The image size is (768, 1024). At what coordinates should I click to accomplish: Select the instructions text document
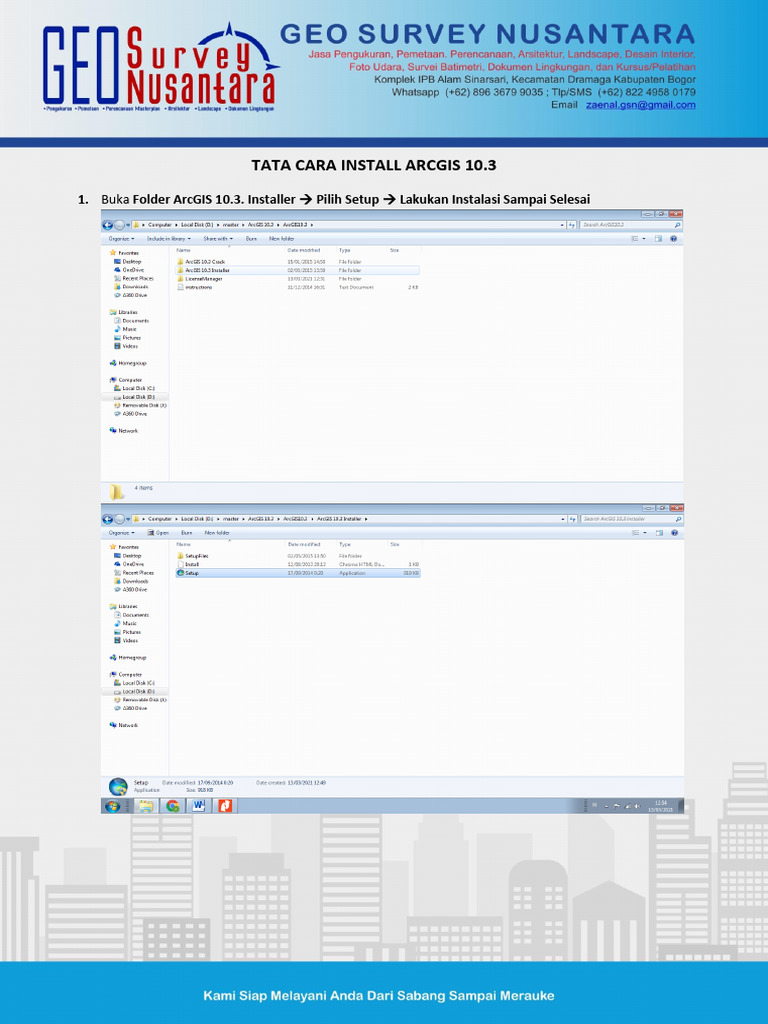coord(297,287)
